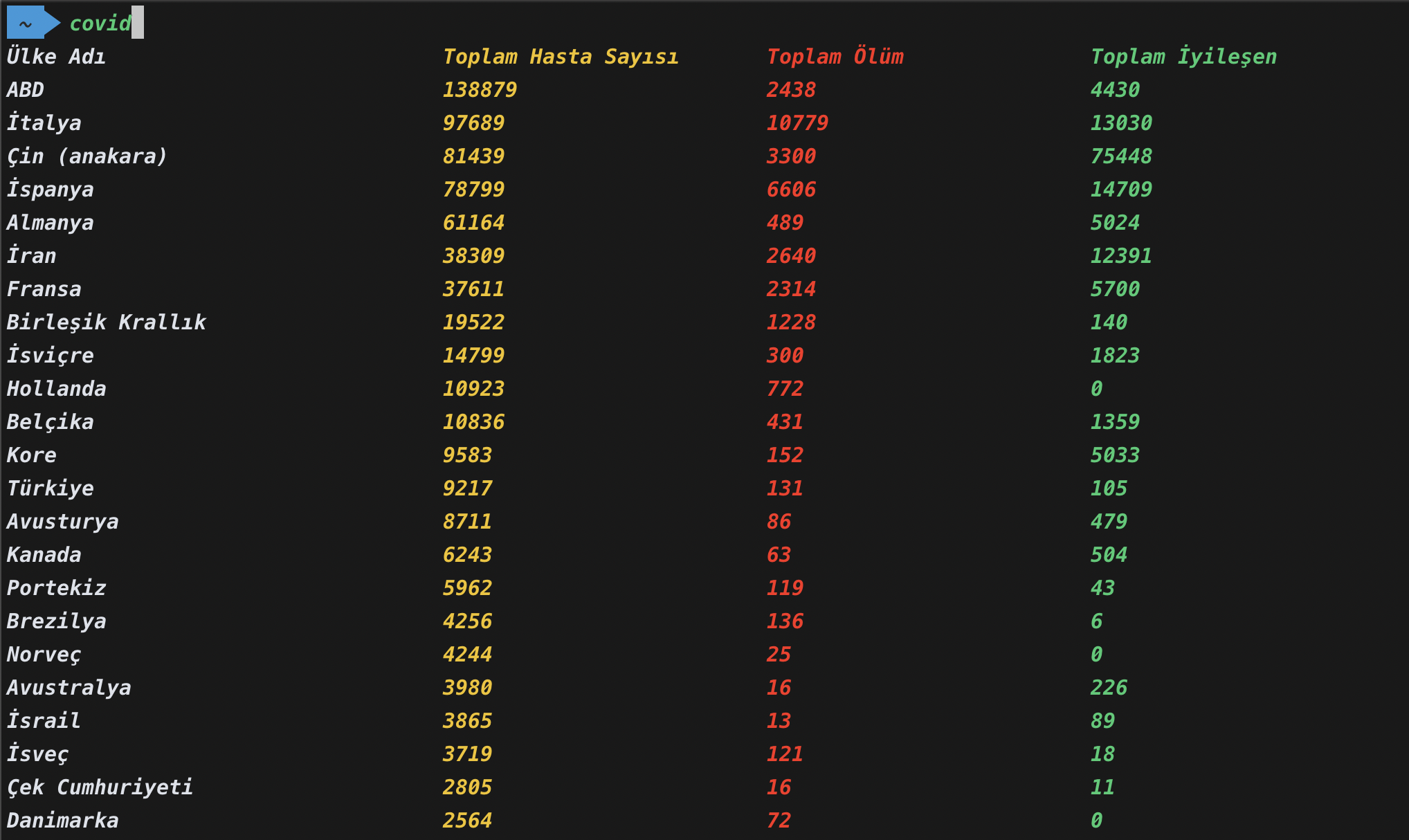Click the Toplam Hasta Sayısı header
This screenshot has width=1409, height=840.
tap(560, 57)
